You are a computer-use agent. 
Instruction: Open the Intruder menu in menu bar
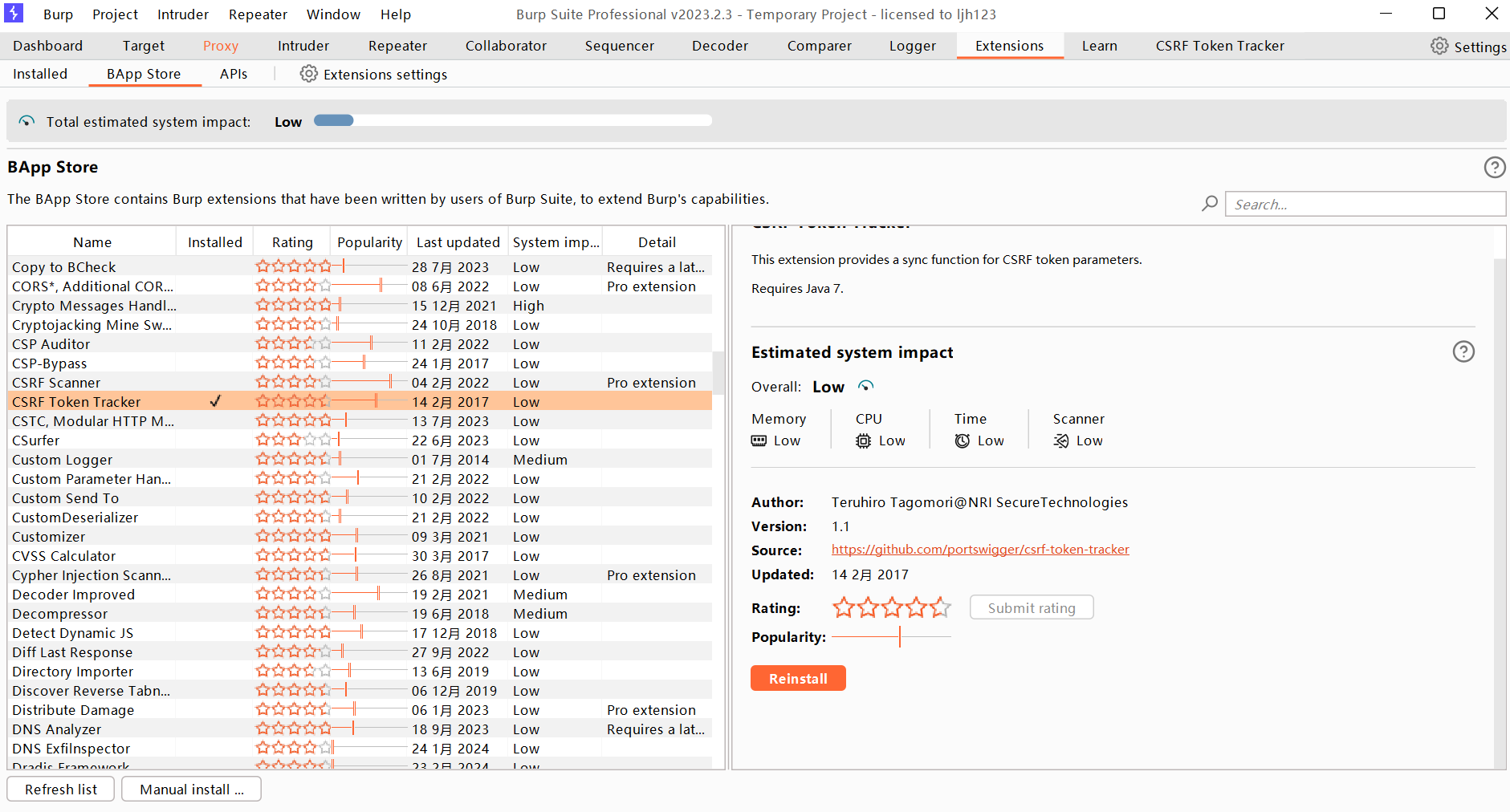click(182, 14)
